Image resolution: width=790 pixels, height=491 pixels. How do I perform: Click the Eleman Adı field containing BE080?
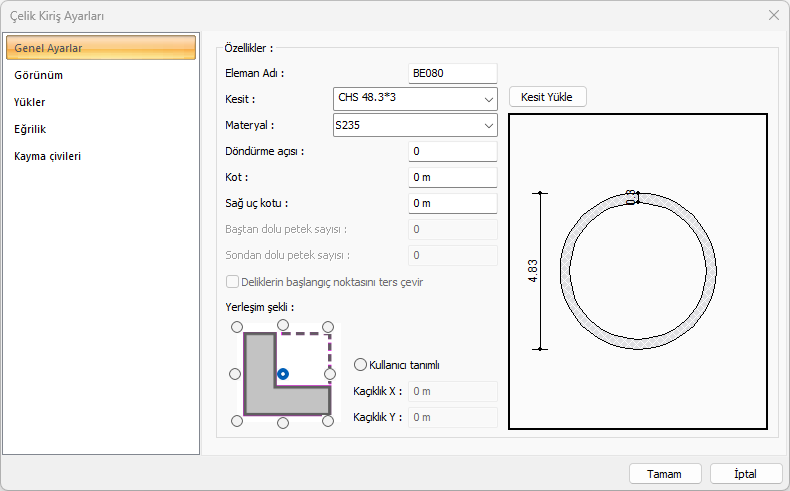[453, 73]
